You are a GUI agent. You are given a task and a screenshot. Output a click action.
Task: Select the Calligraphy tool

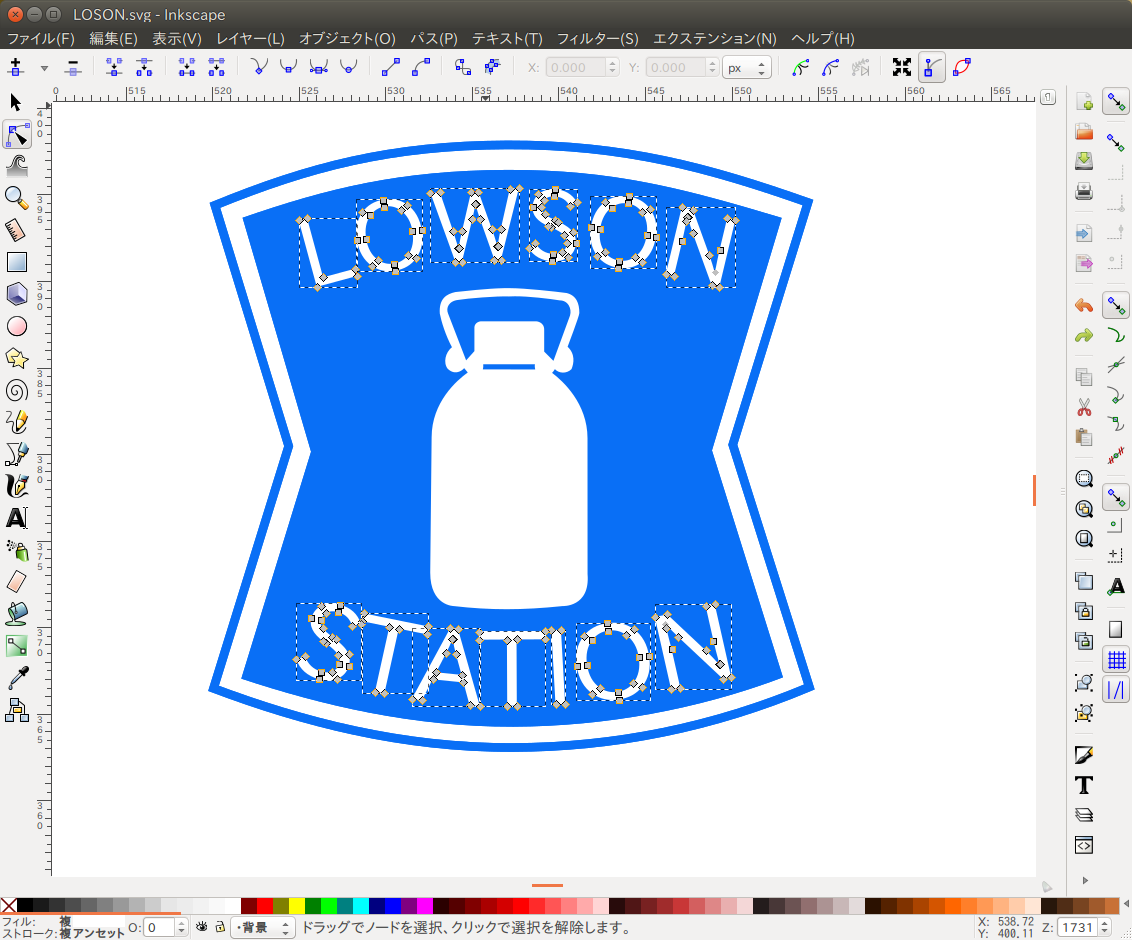17,486
